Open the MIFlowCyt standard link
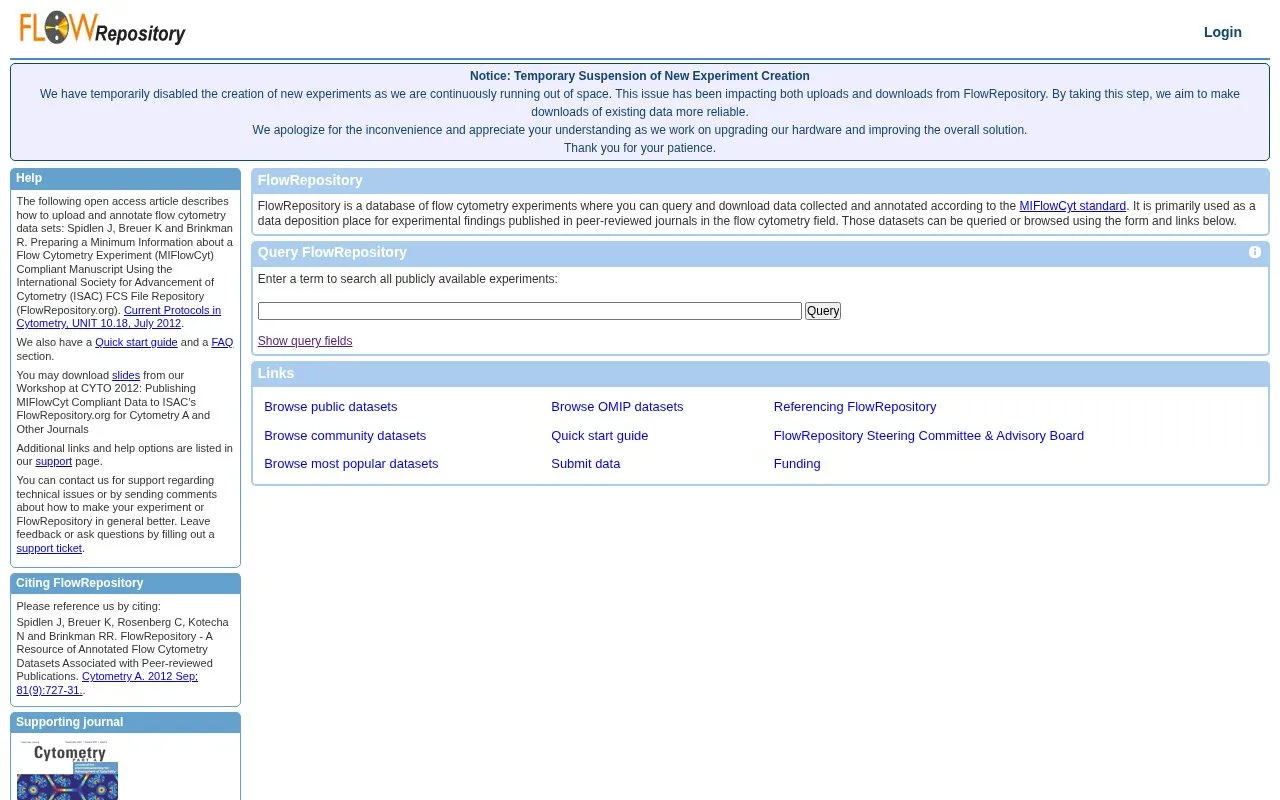Image resolution: width=1280 pixels, height=800 pixels. 1072,206
